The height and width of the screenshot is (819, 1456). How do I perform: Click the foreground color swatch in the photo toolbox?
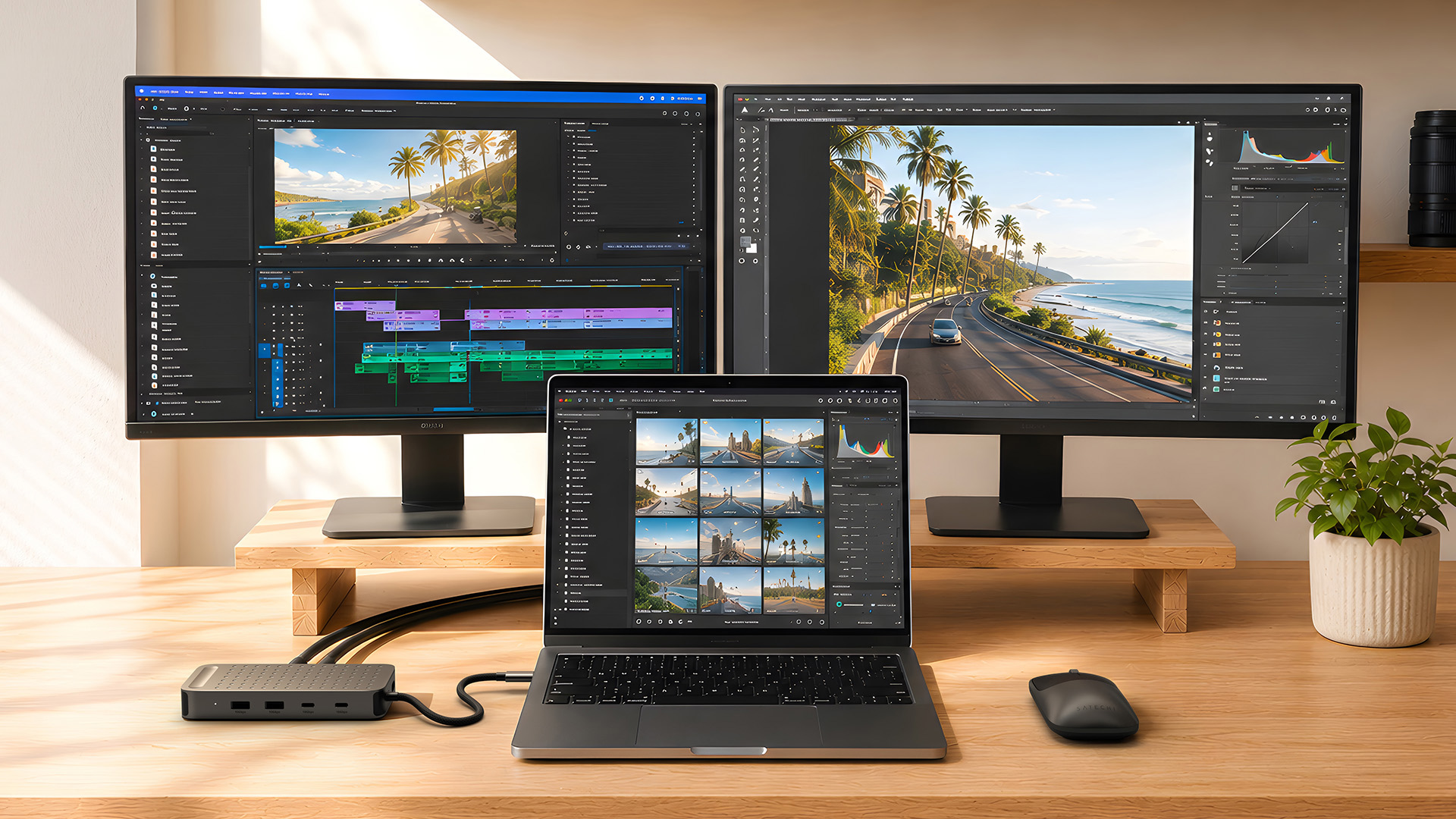[x=745, y=242]
